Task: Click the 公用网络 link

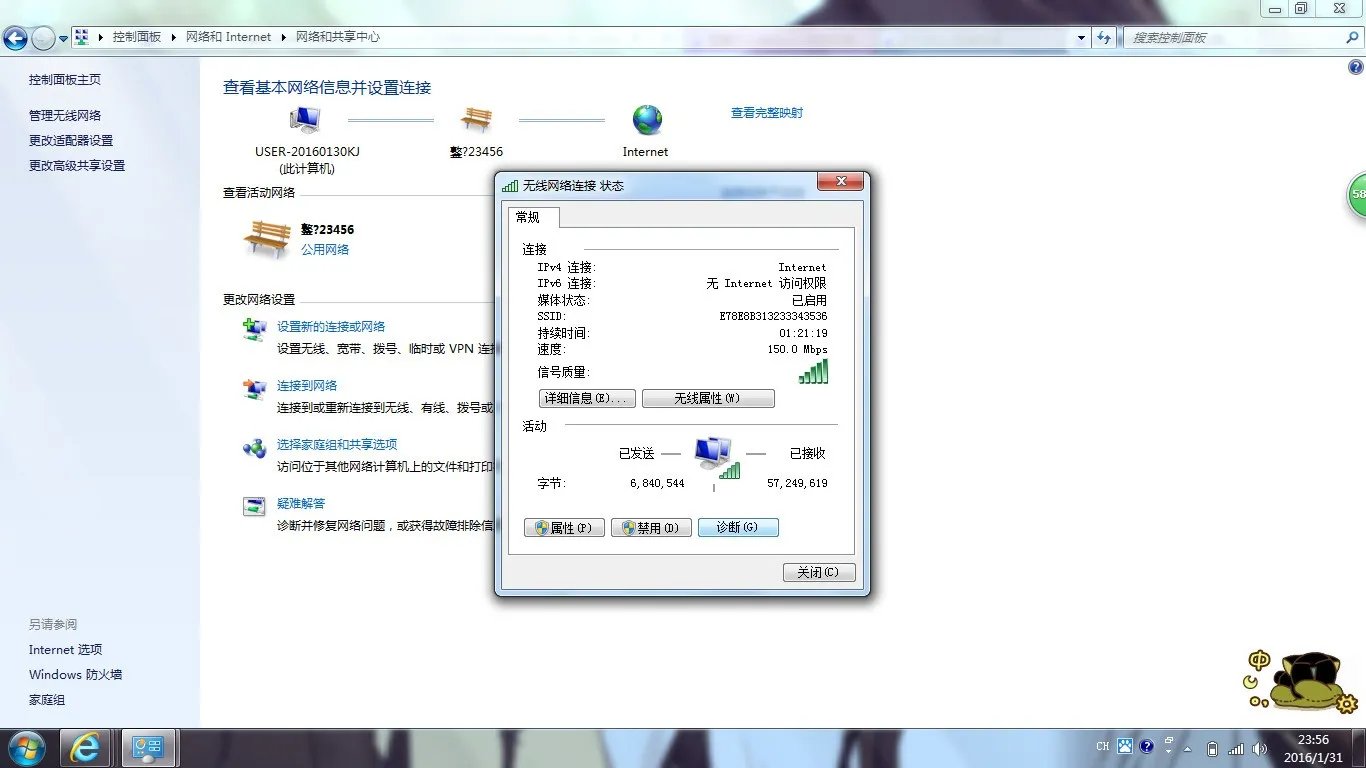Action: pyautogui.click(x=325, y=250)
